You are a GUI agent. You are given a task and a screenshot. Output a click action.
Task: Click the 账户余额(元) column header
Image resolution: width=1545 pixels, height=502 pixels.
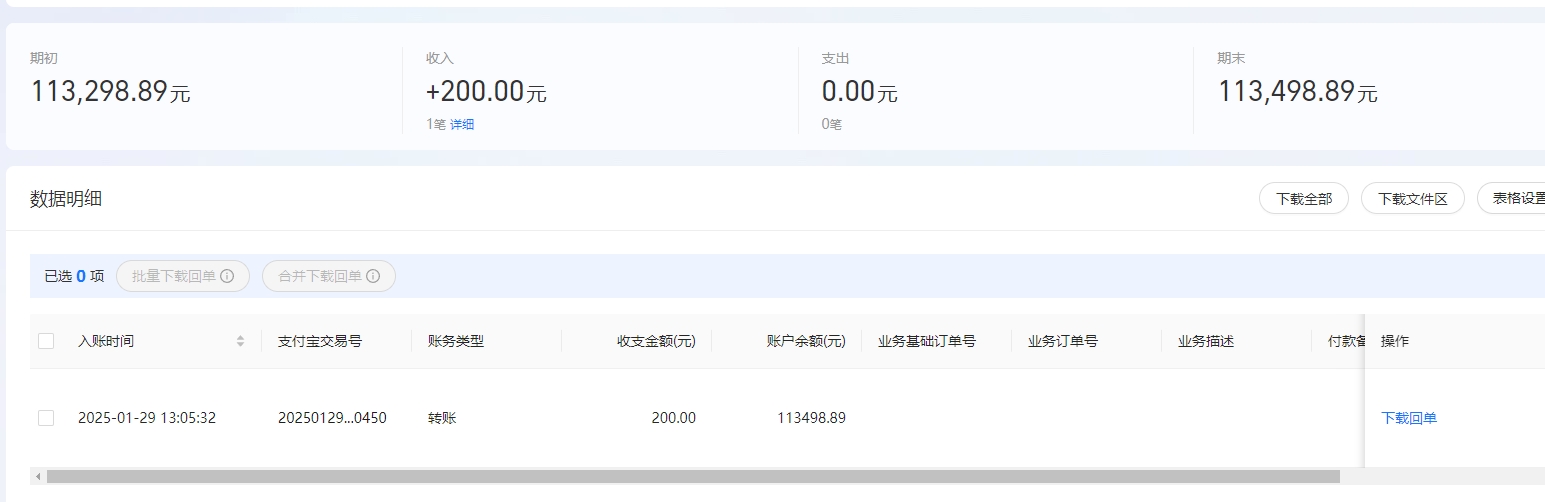(806, 341)
